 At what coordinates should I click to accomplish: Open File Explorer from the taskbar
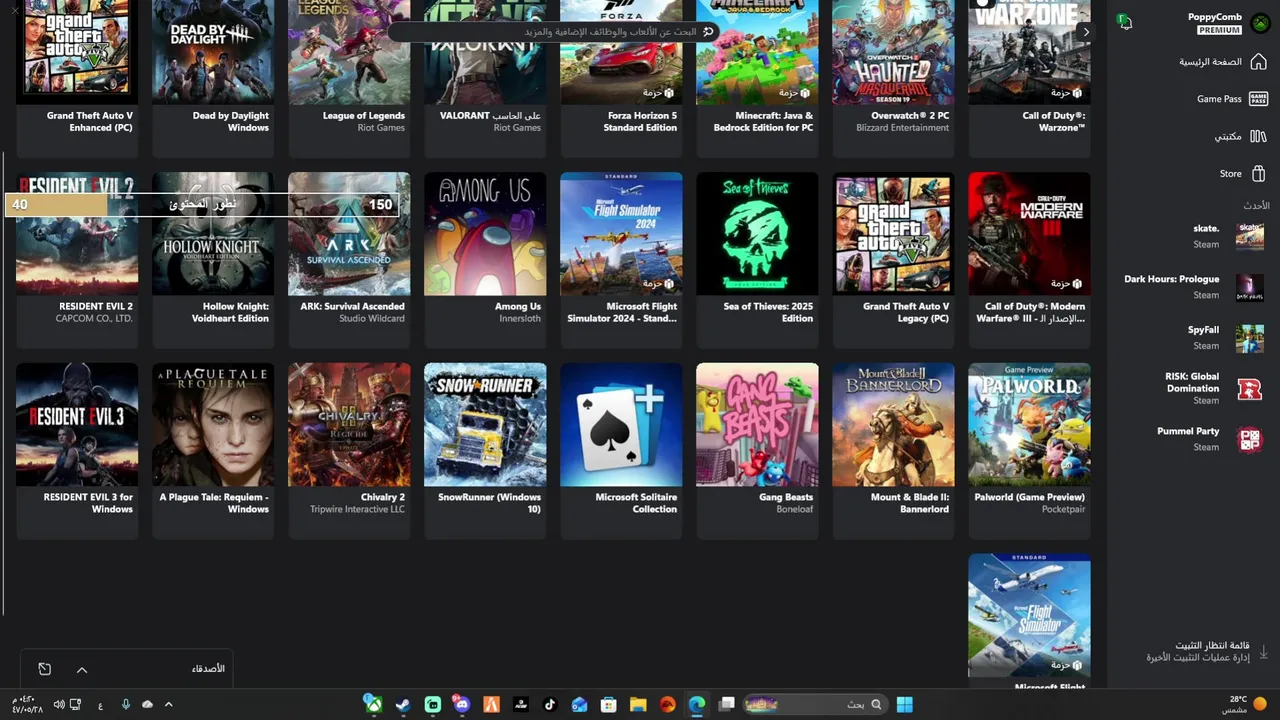coord(638,704)
